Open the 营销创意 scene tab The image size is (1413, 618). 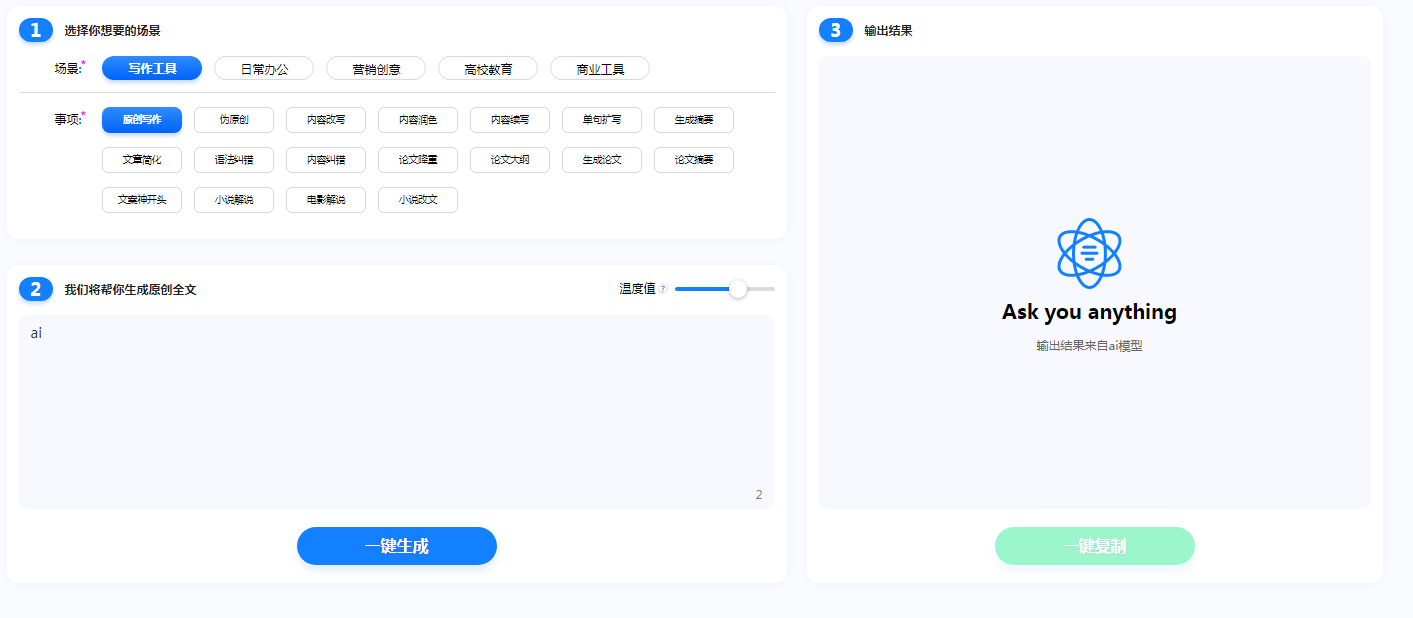(376, 68)
